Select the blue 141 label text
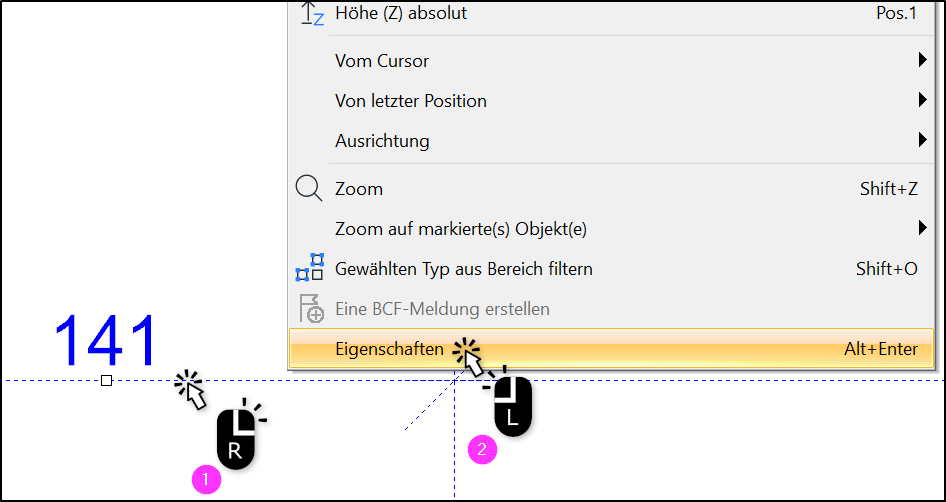Image resolution: width=946 pixels, height=502 pixels. (x=106, y=341)
